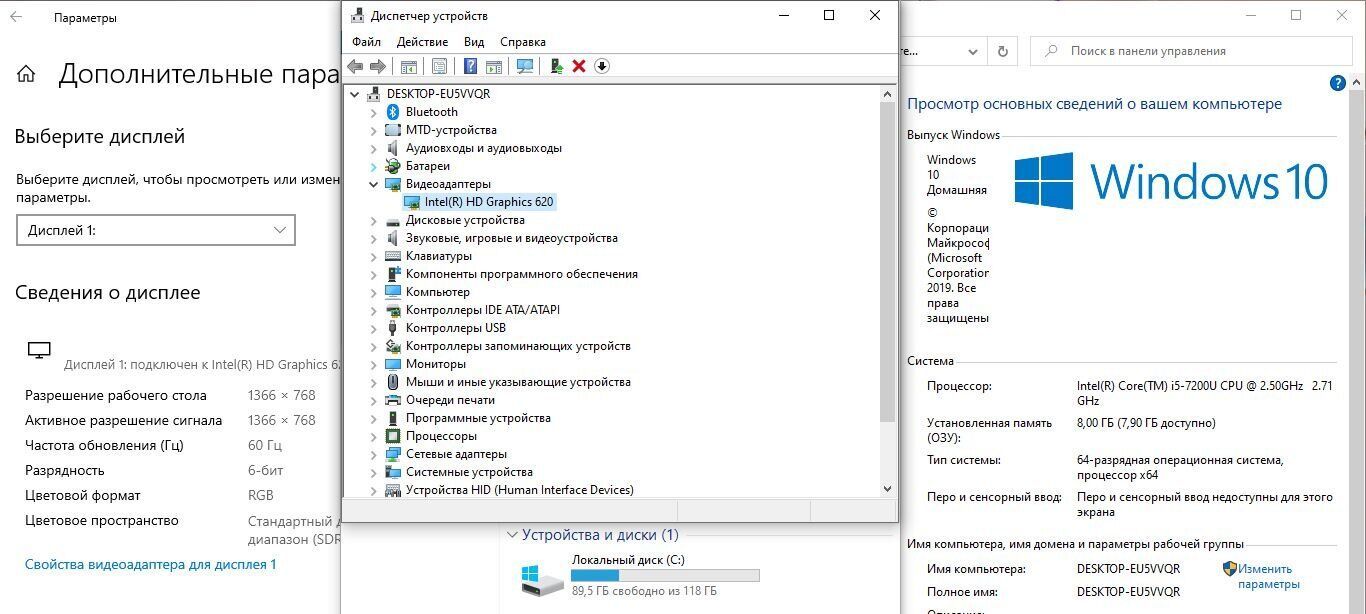Click Свойства видеоадаптера для дисплея 1 link
The height and width of the screenshot is (614, 1366).
tap(150, 565)
